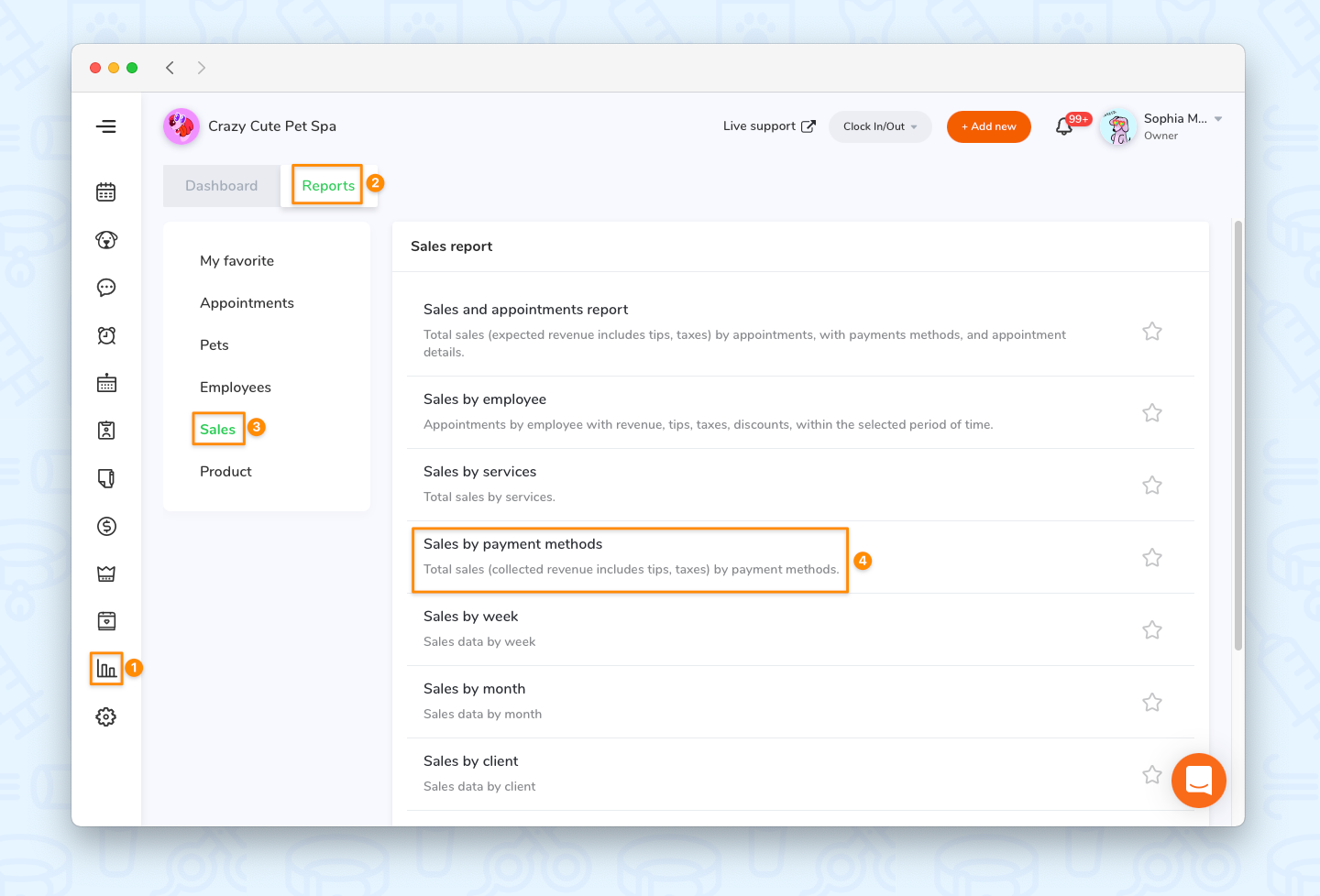Open Sales by month report
Screen dimensions: 1320x896
(x=474, y=689)
